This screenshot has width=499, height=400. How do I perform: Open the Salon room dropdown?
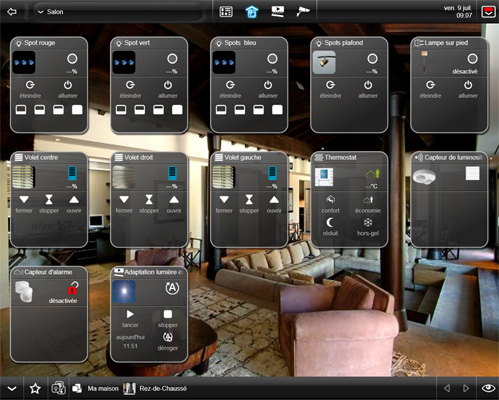[118, 12]
